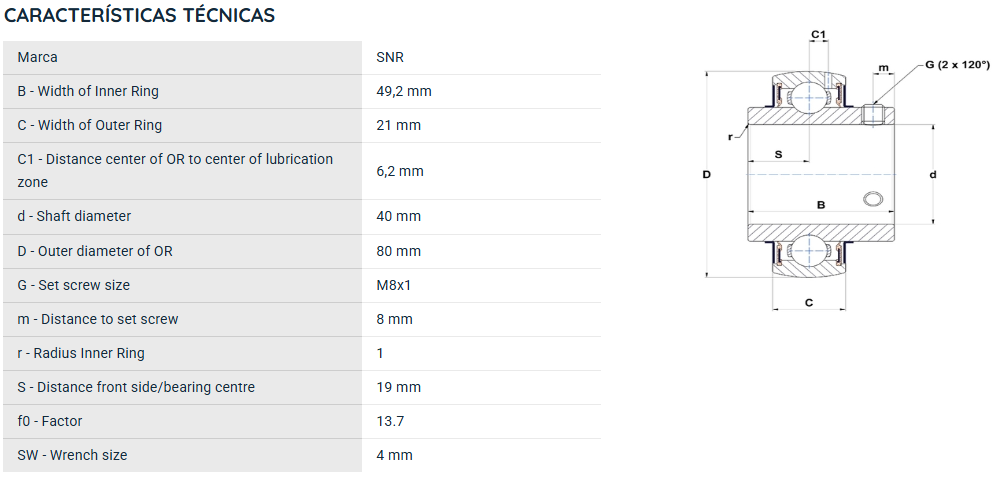Select the B - Width of Inner Ring row
Viewport: 1001px width, 480px height.
click(302, 91)
